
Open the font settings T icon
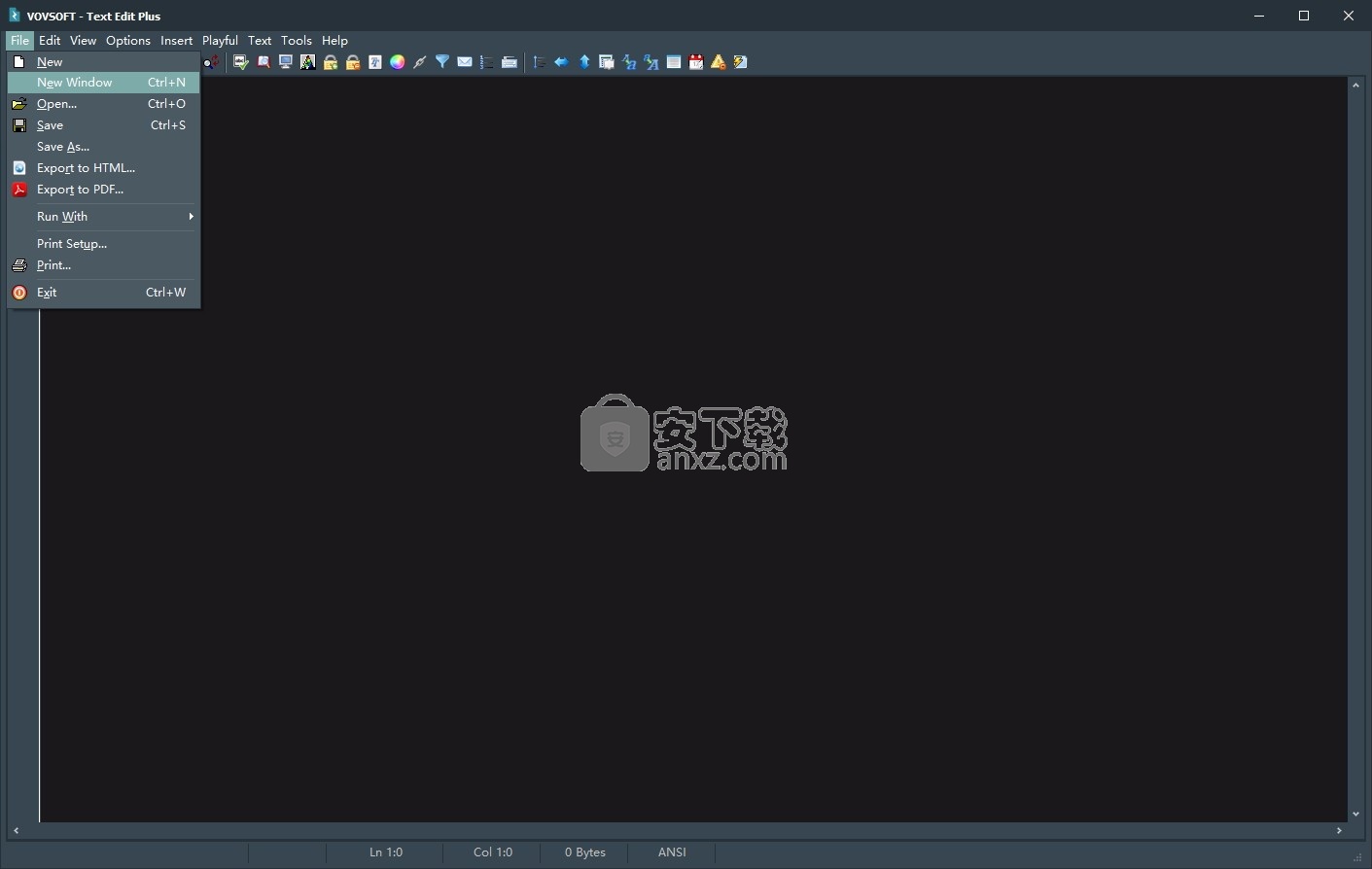375,62
